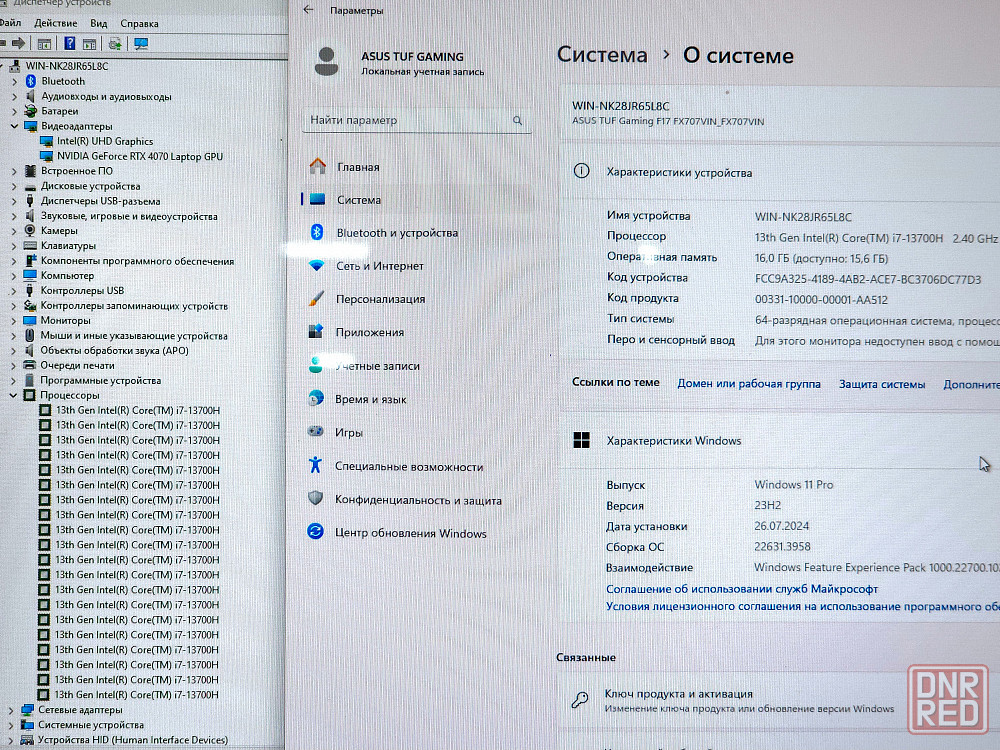Open the Справка menu

[140, 24]
